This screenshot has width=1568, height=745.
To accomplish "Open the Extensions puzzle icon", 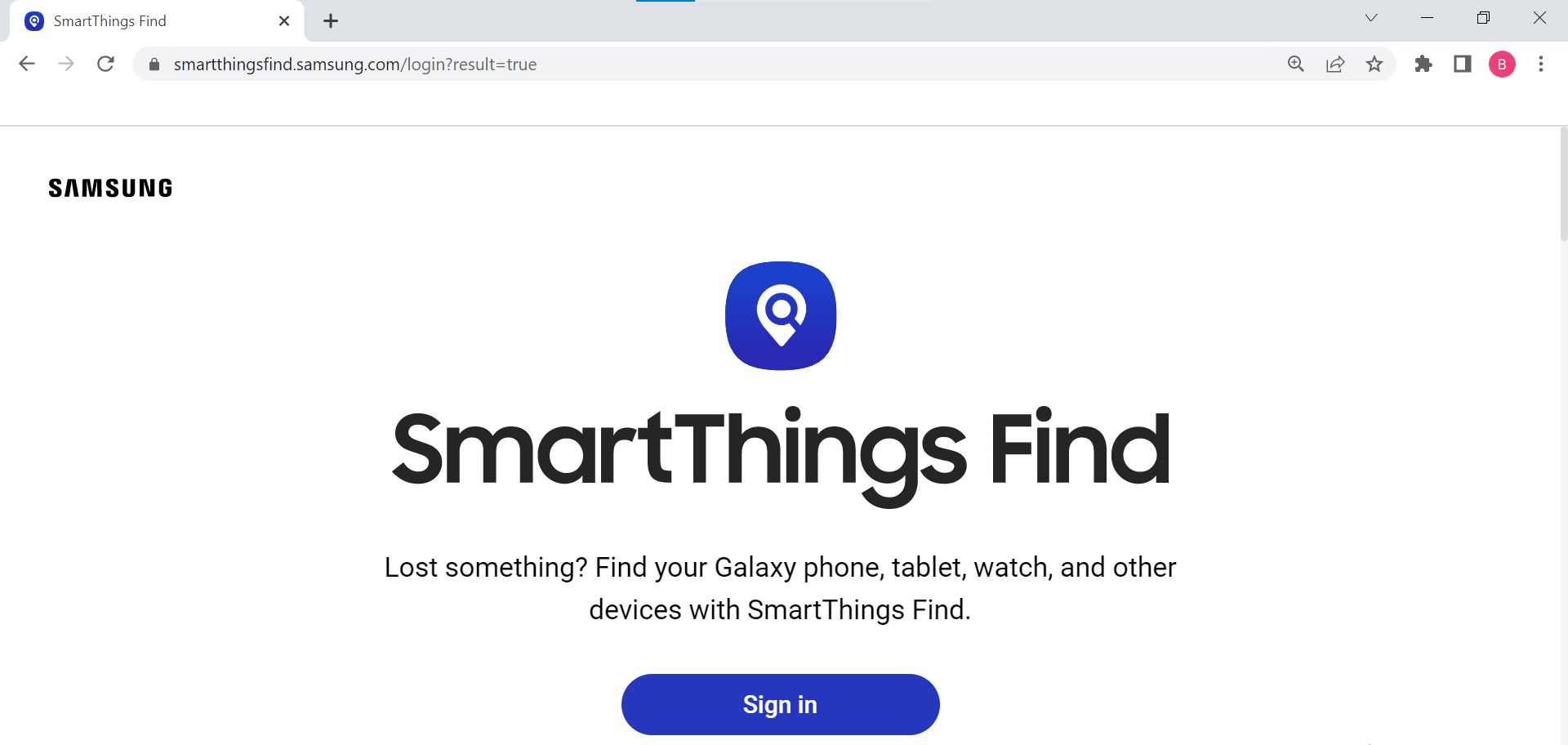I will (1423, 64).
